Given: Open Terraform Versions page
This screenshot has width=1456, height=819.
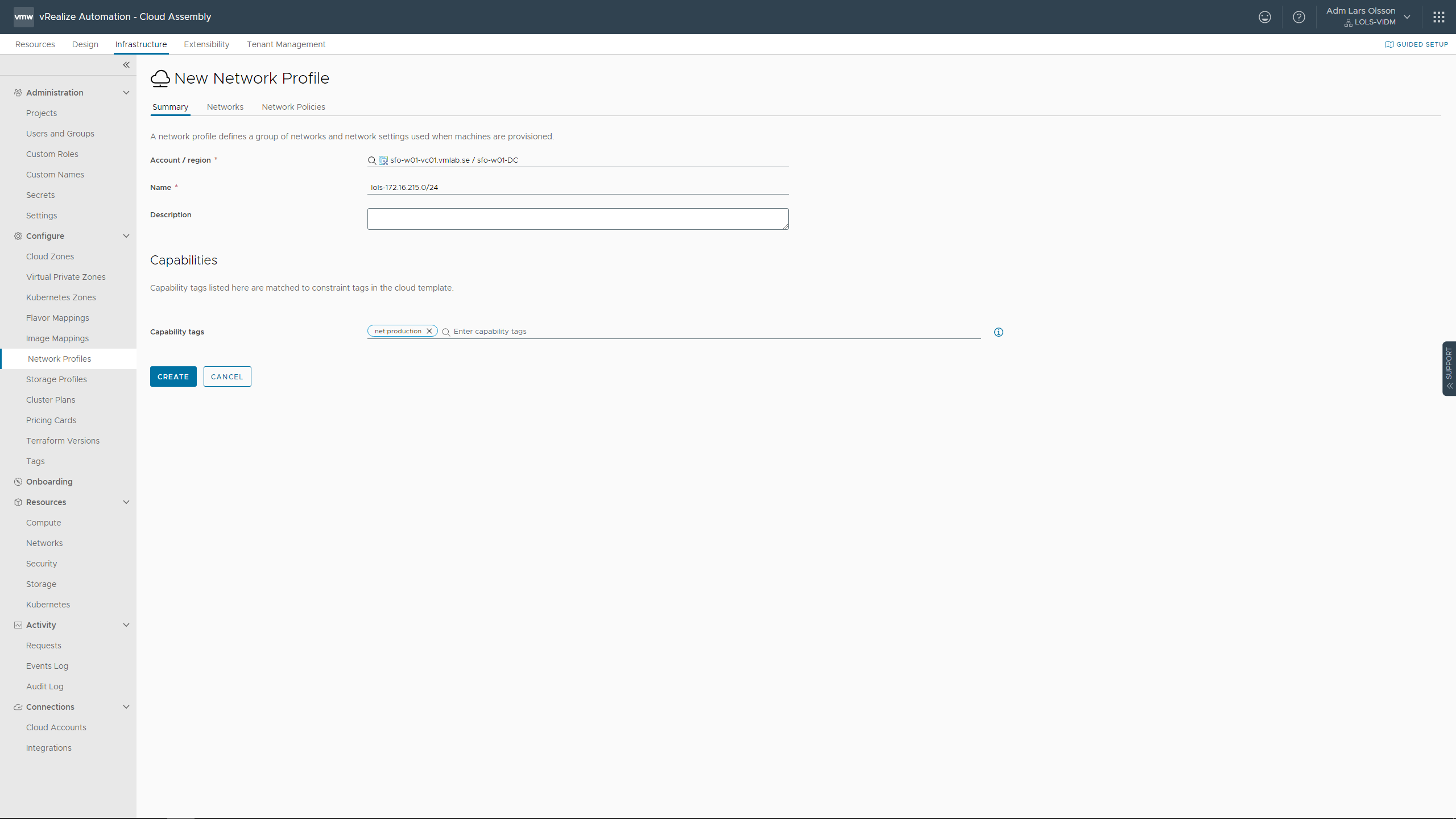Looking at the screenshot, I should (63, 441).
